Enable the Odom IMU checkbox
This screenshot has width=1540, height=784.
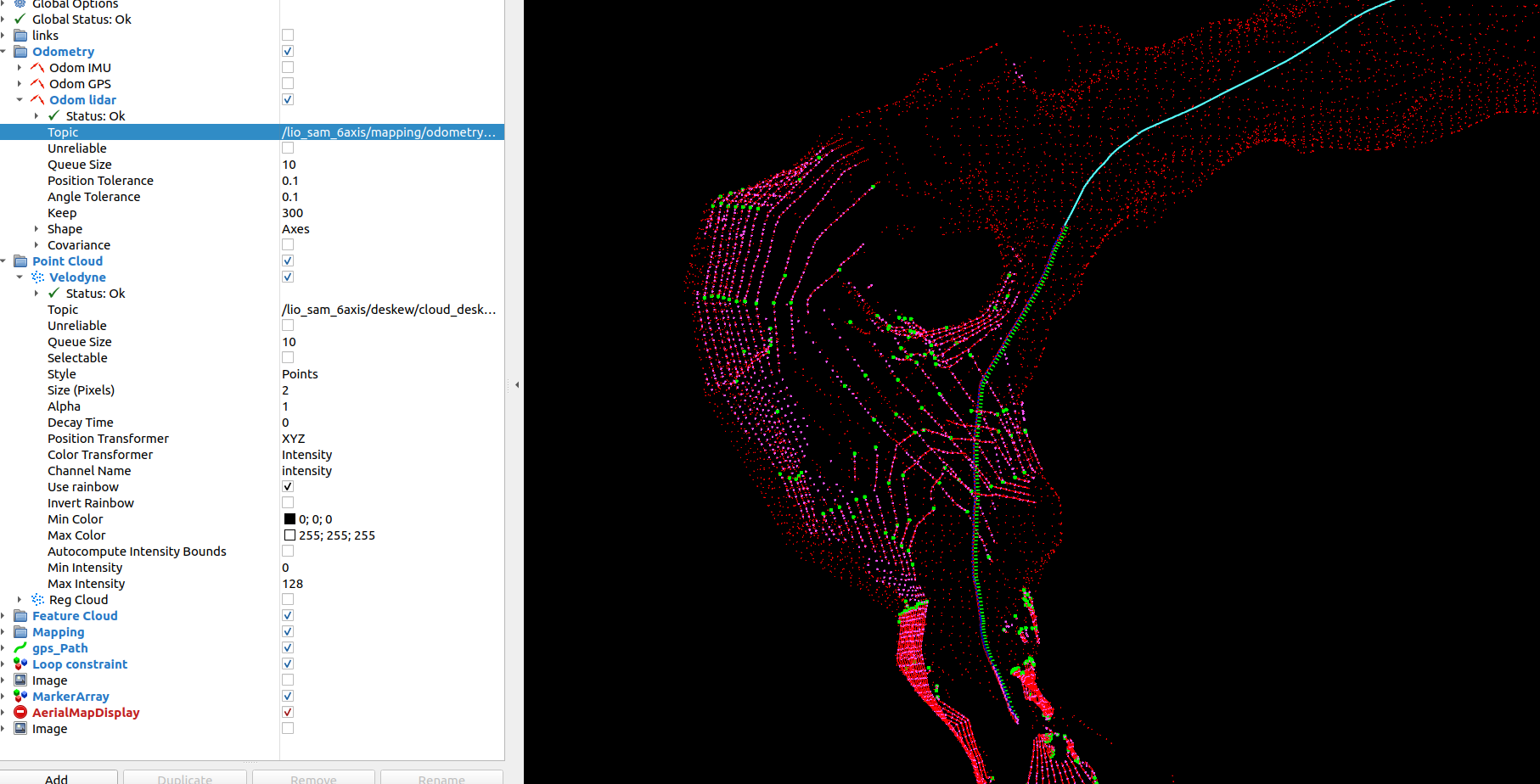pyautogui.click(x=288, y=67)
